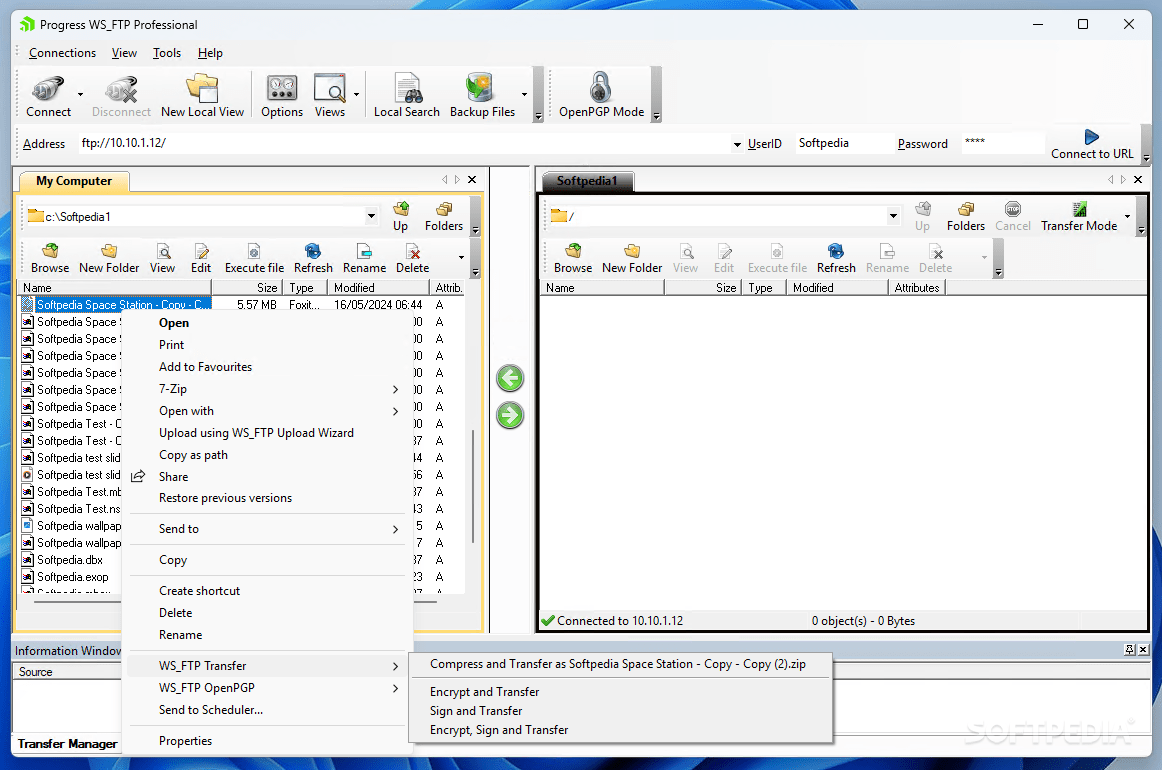Toggle the Folders tree in local pane
Screen dimensions: 1162x770
click(443, 215)
